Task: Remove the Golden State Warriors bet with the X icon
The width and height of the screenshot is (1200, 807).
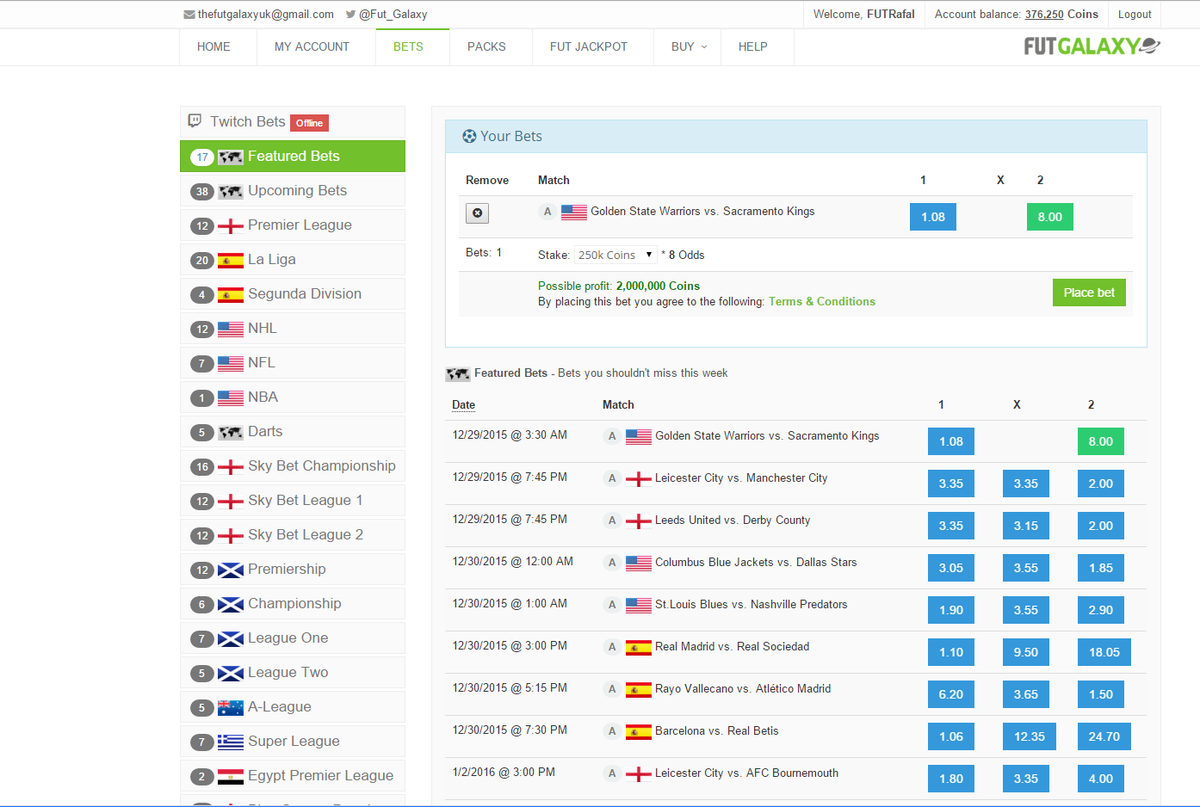Action: pos(477,213)
